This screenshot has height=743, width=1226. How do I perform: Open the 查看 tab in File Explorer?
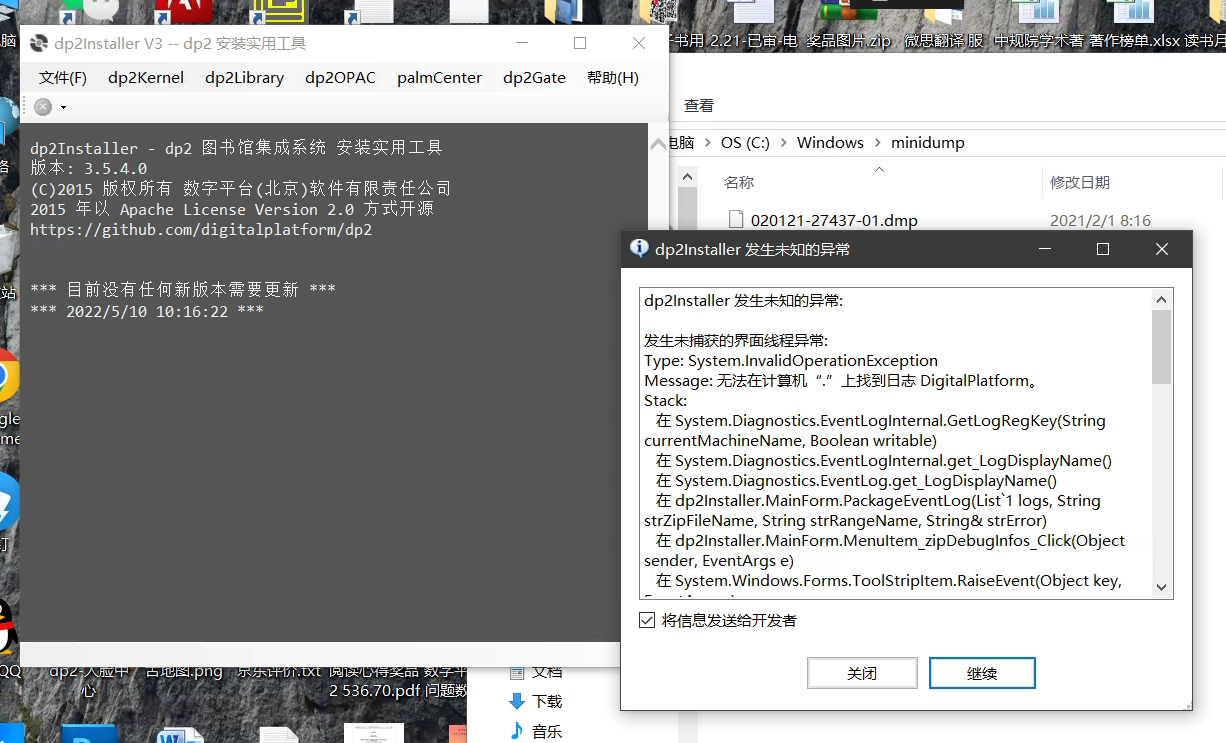point(699,105)
